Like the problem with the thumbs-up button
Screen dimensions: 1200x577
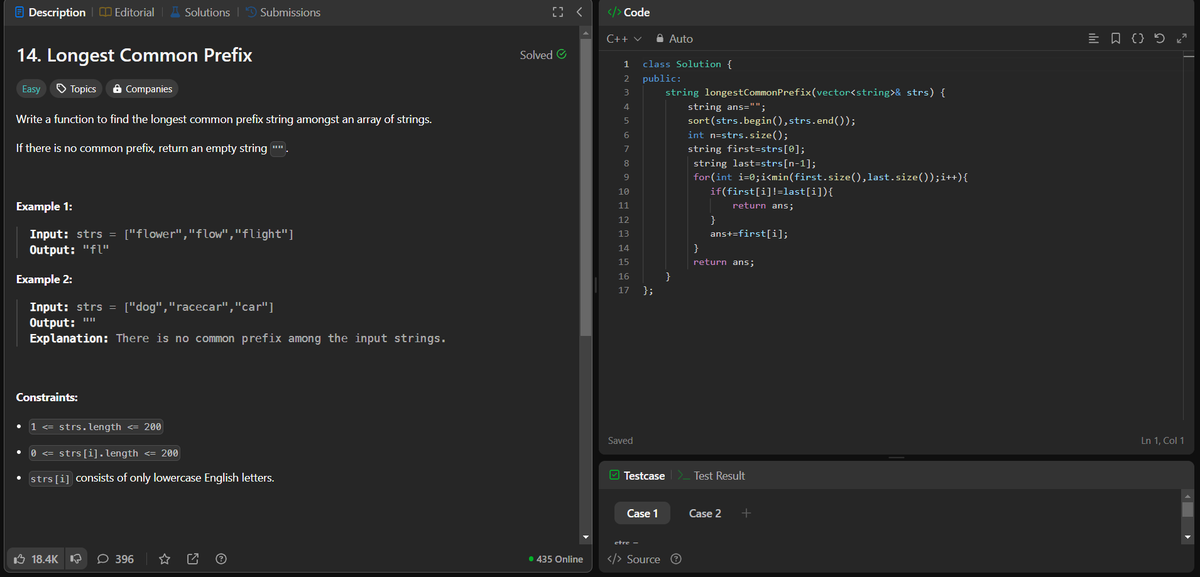(36, 559)
